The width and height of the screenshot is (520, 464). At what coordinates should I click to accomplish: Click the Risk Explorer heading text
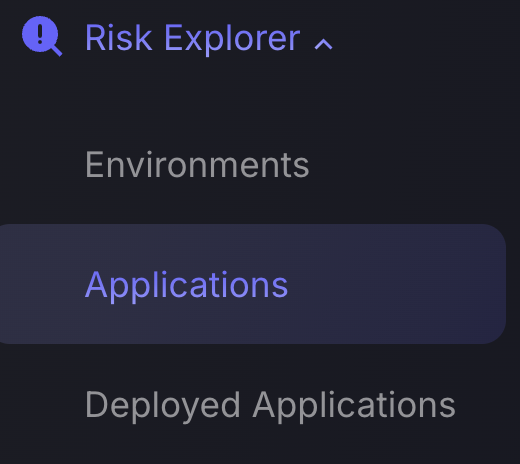point(193,39)
